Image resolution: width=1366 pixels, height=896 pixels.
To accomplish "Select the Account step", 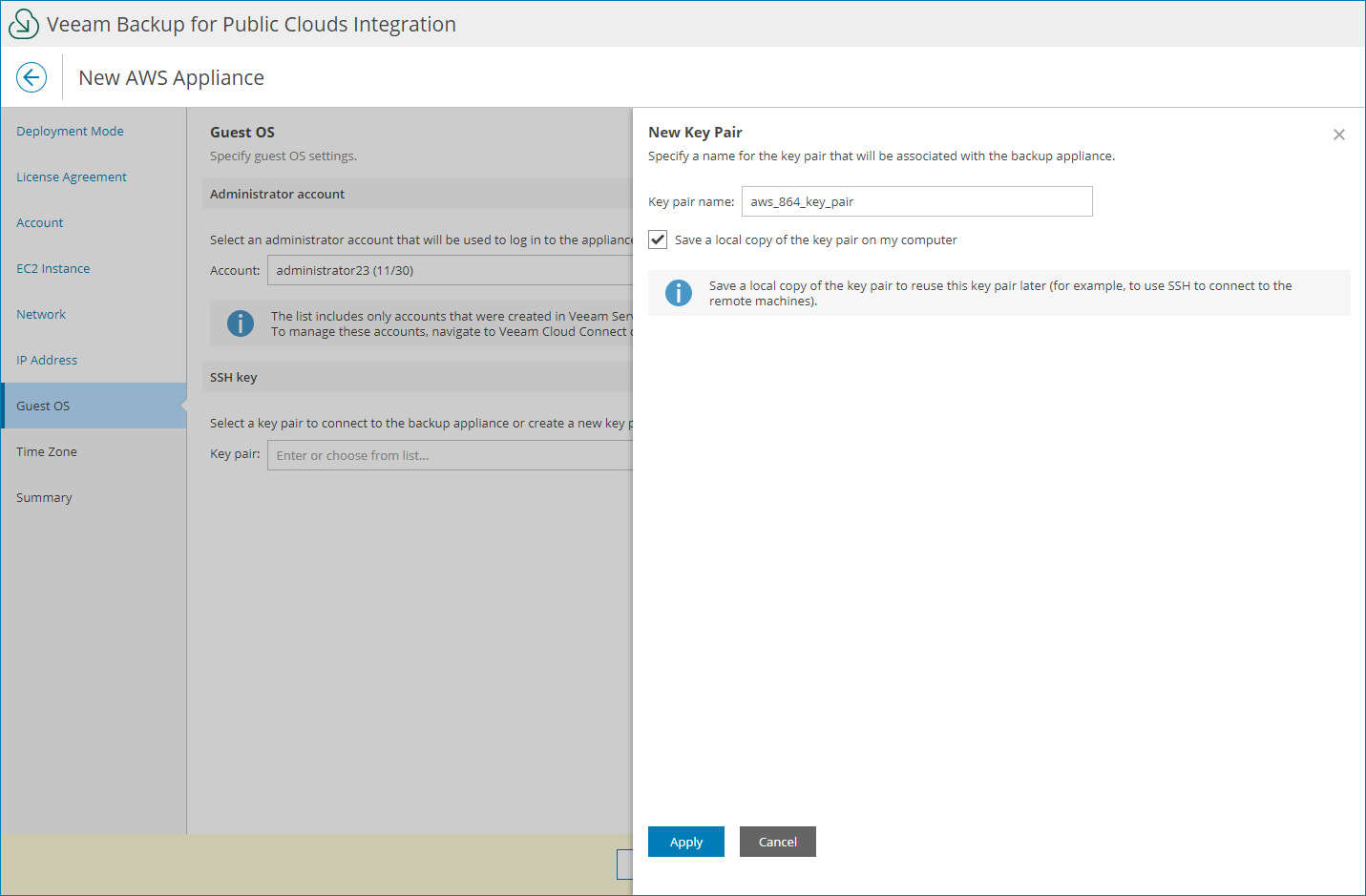I will coord(39,222).
